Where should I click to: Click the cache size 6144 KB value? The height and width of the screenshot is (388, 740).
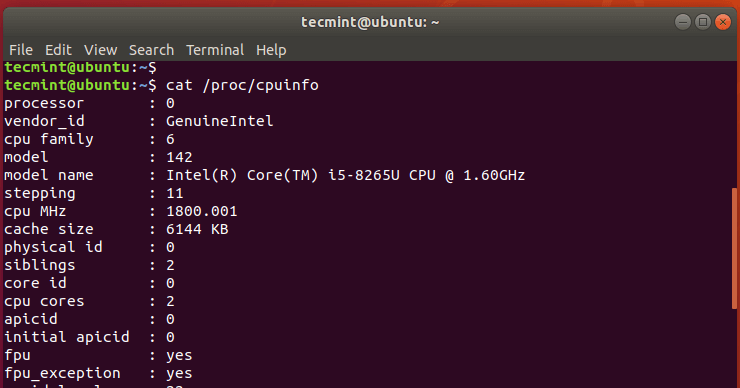(x=197, y=229)
